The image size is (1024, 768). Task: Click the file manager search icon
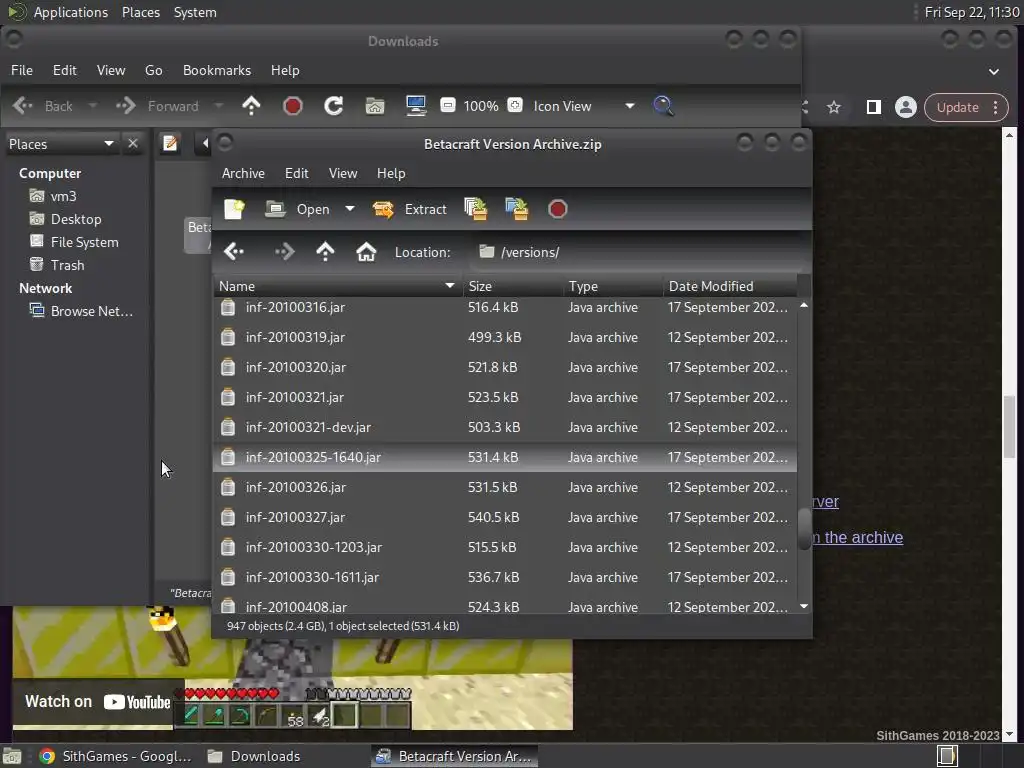point(663,105)
